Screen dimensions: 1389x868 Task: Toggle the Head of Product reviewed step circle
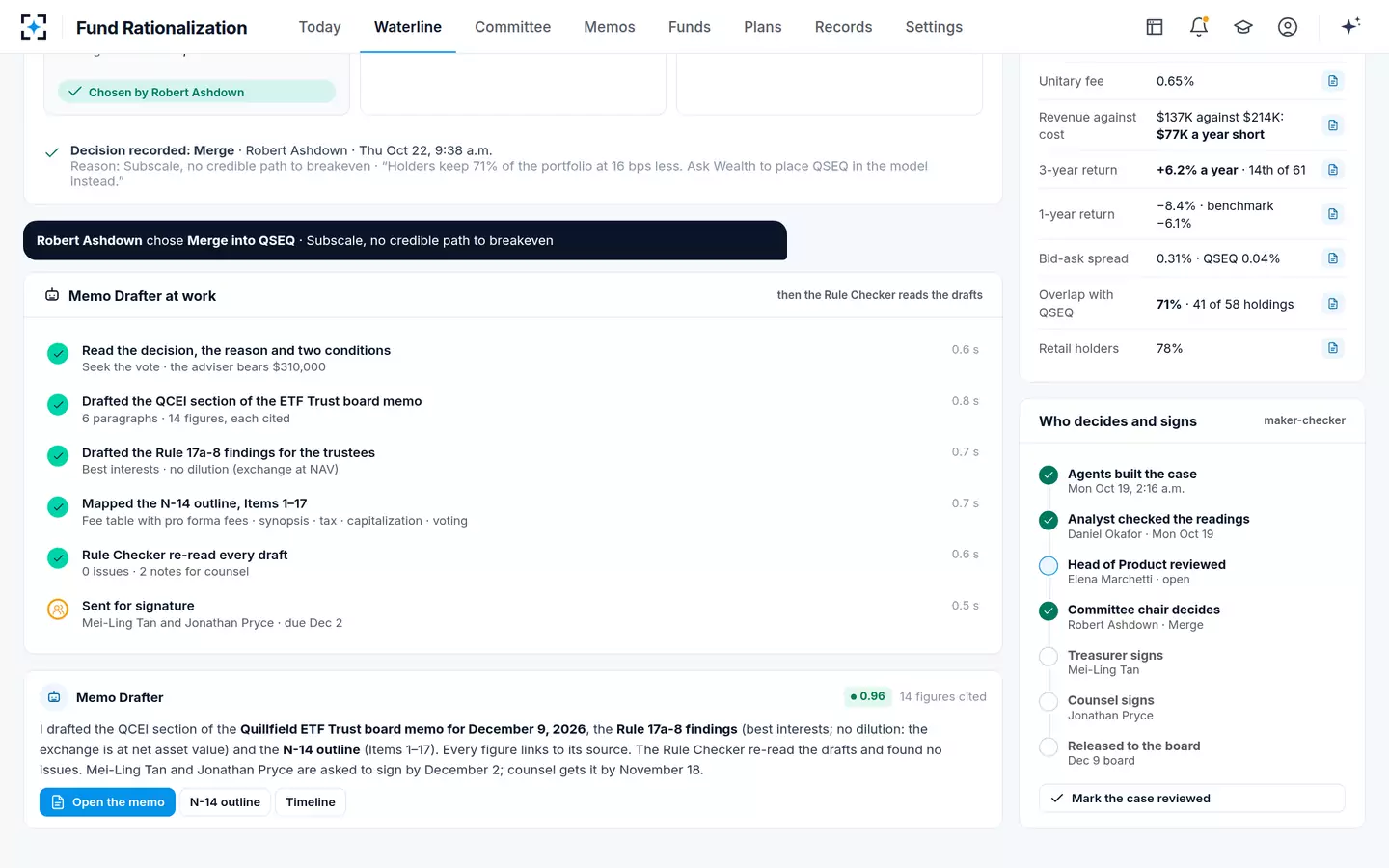1049,566
